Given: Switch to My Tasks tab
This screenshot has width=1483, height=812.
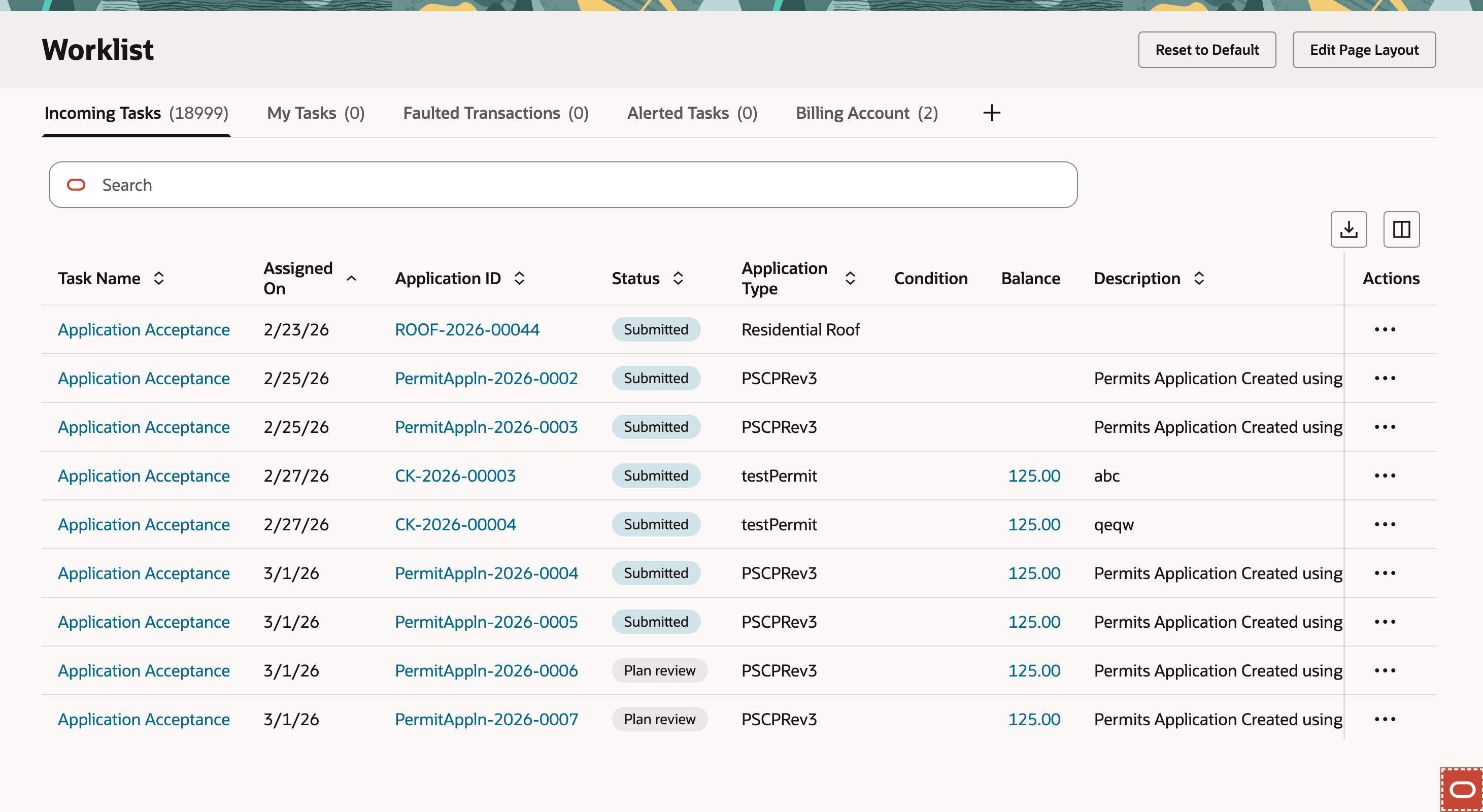Looking at the screenshot, I should 316,113.
